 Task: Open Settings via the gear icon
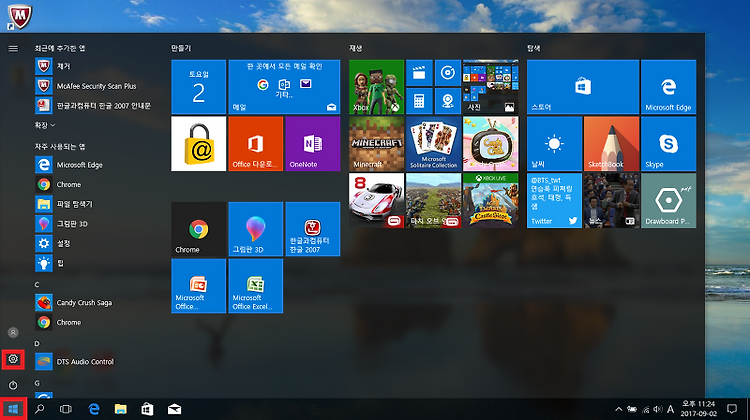tap(13, 359)
